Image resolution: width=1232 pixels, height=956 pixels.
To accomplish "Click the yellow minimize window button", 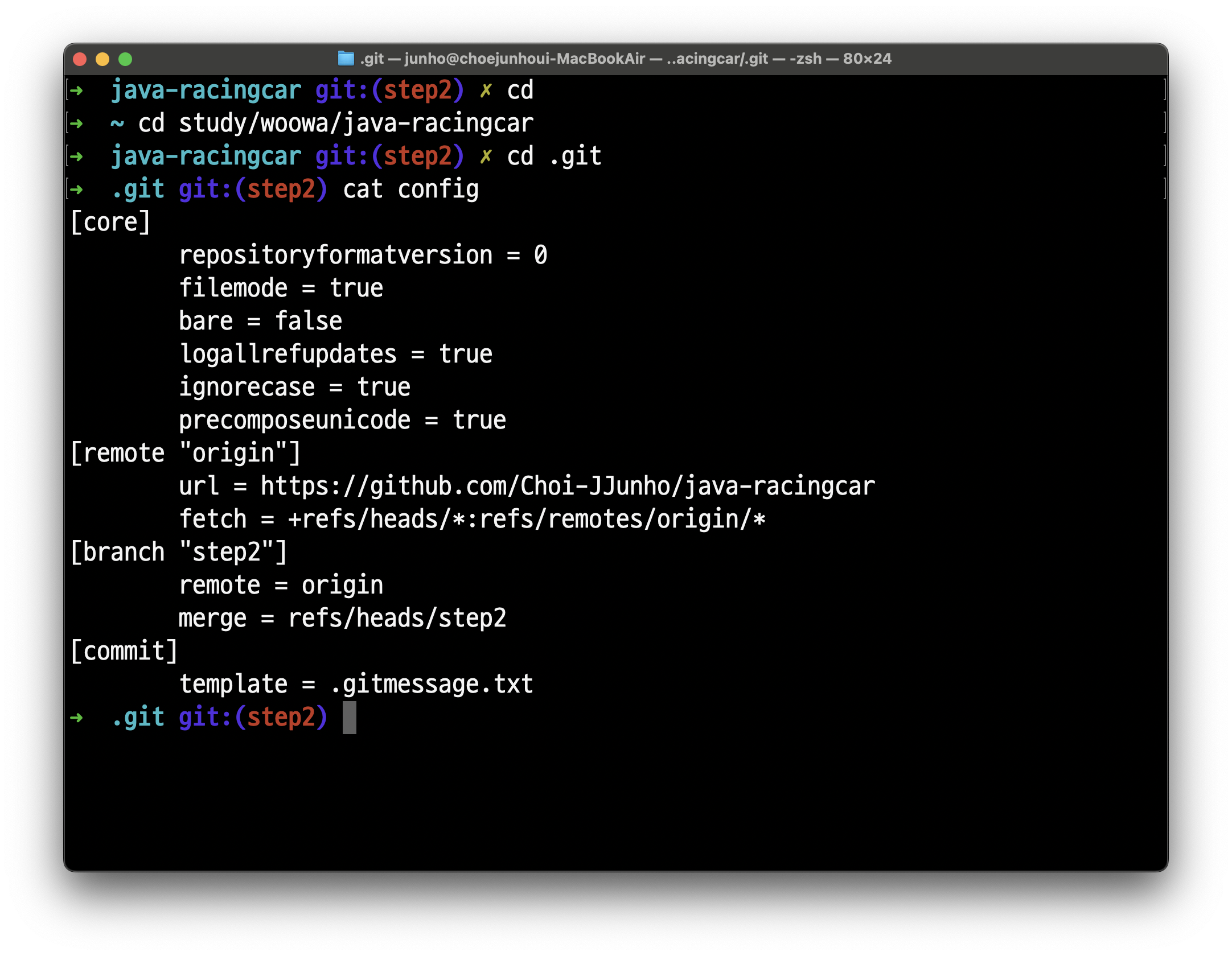I will [x=102, y=59].
